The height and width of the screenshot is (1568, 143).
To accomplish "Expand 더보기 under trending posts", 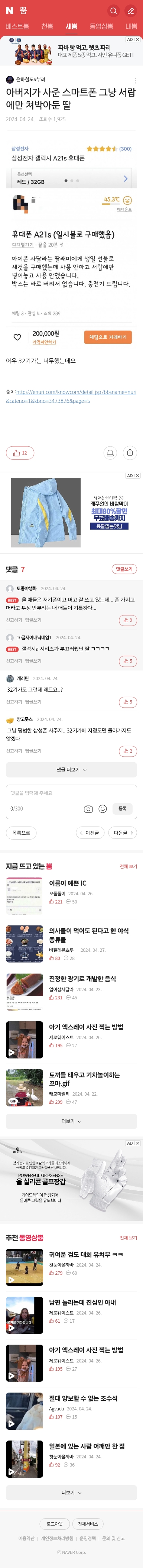I will [71, 1121].
